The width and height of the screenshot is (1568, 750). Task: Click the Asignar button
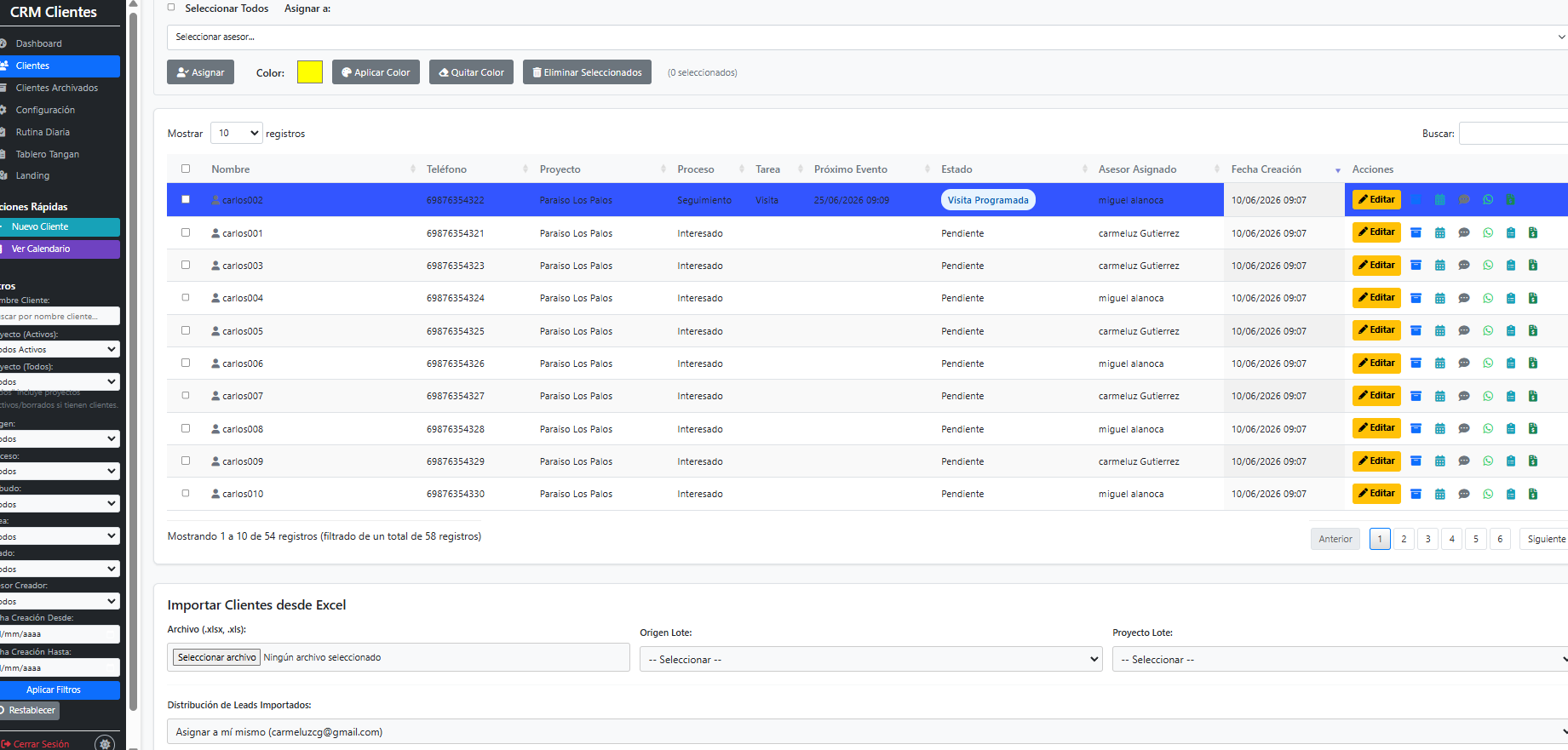click(201, 72)
